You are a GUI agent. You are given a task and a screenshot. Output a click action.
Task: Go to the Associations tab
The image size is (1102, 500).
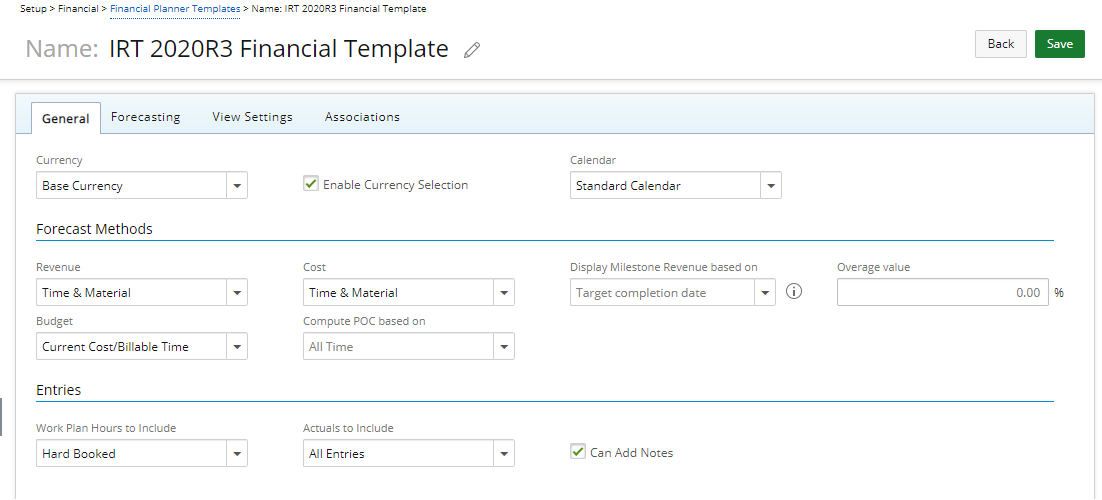tap(362, 117)
